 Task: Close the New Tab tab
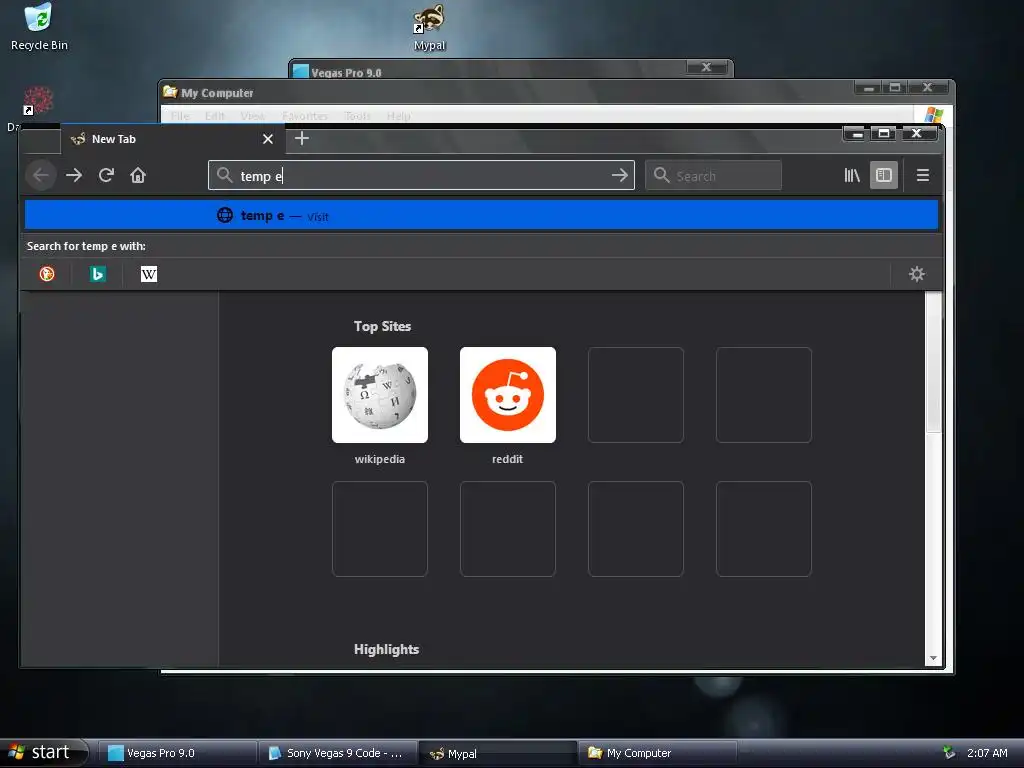[x=268, y=139]
